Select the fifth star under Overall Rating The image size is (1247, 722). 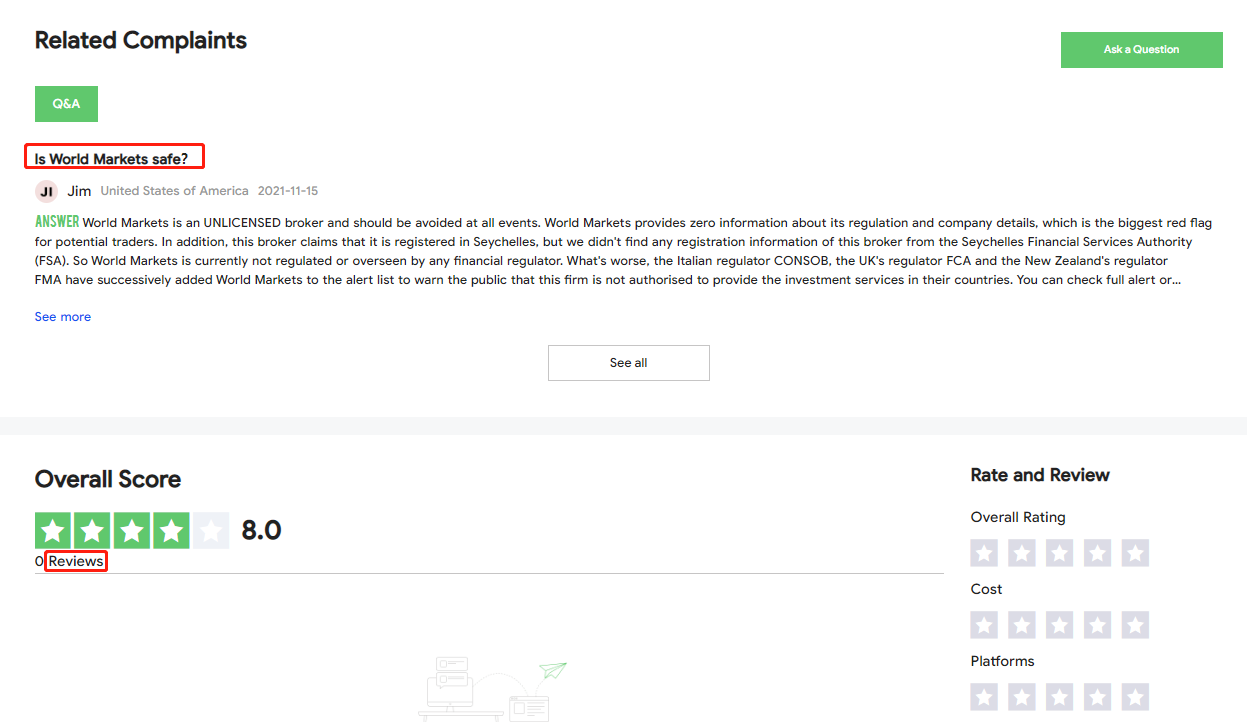[x=1135, y=552]
